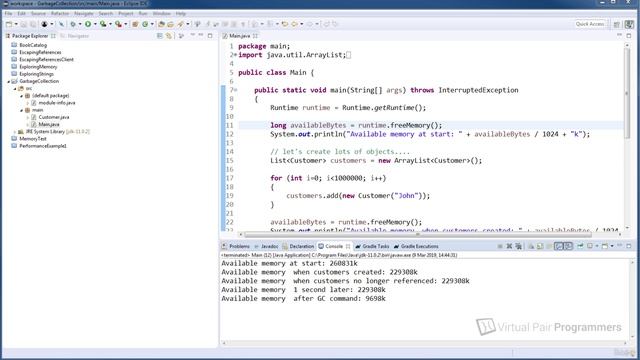
Task: Click the green Run button in toolbar
Action: [88, 24]
